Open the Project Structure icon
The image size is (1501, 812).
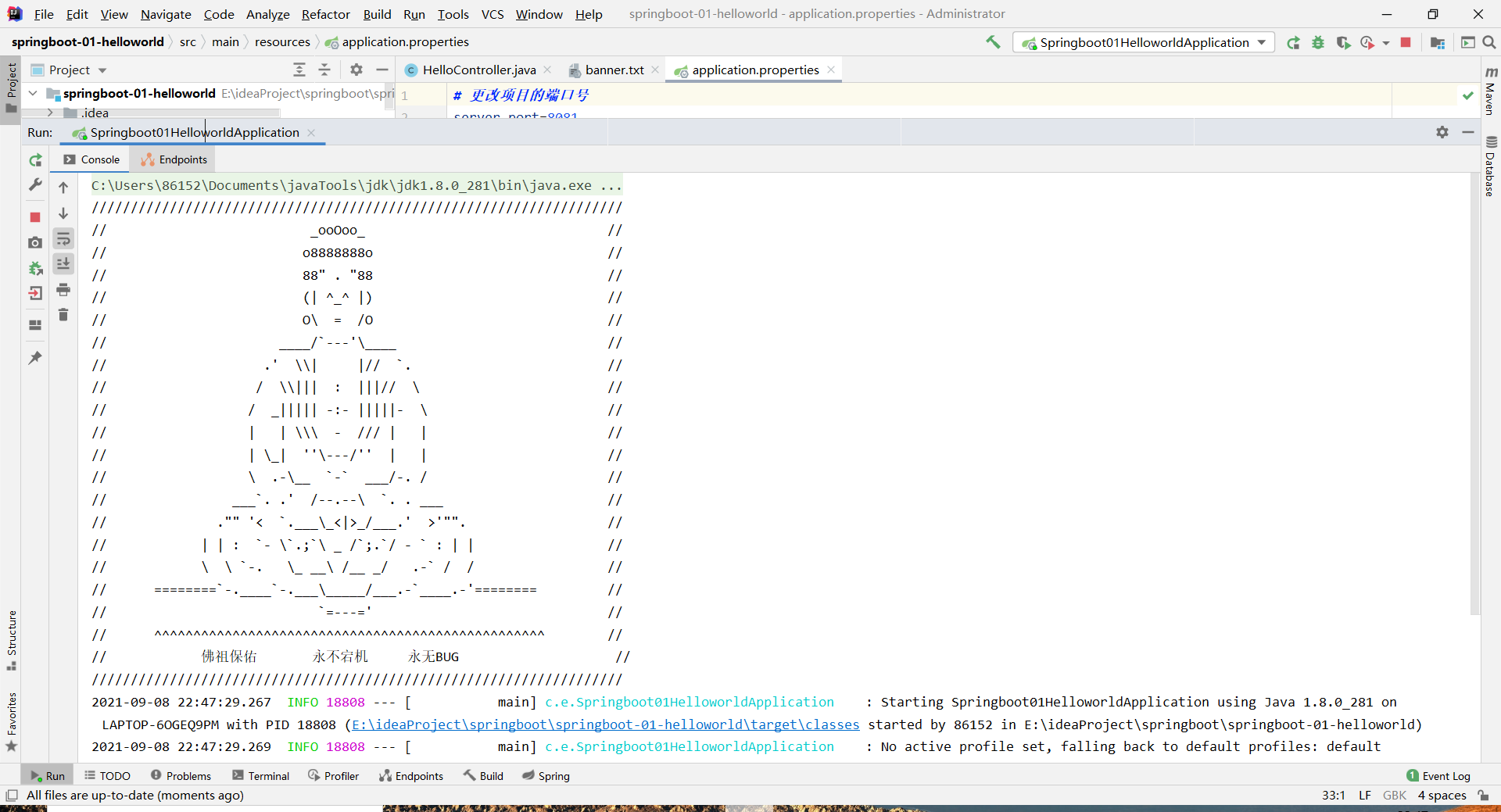click(x=1437, y=42)
